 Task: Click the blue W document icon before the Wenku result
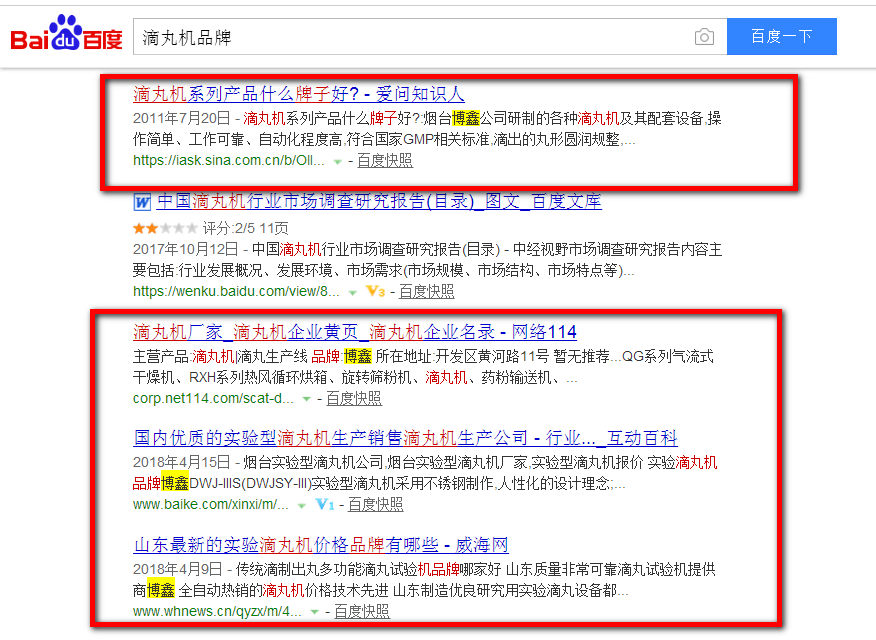tap(141, 202)
